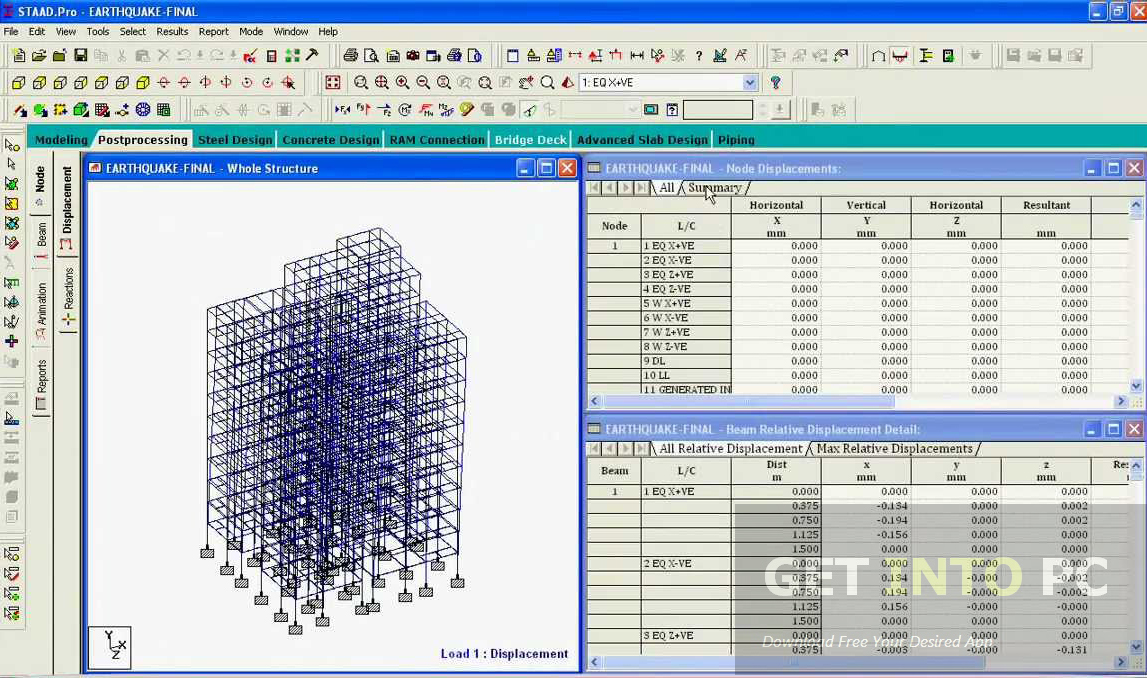The image size is (1147, 678).
Task: Click the axis orientation icon in structure view
Action: click(110, 647)
